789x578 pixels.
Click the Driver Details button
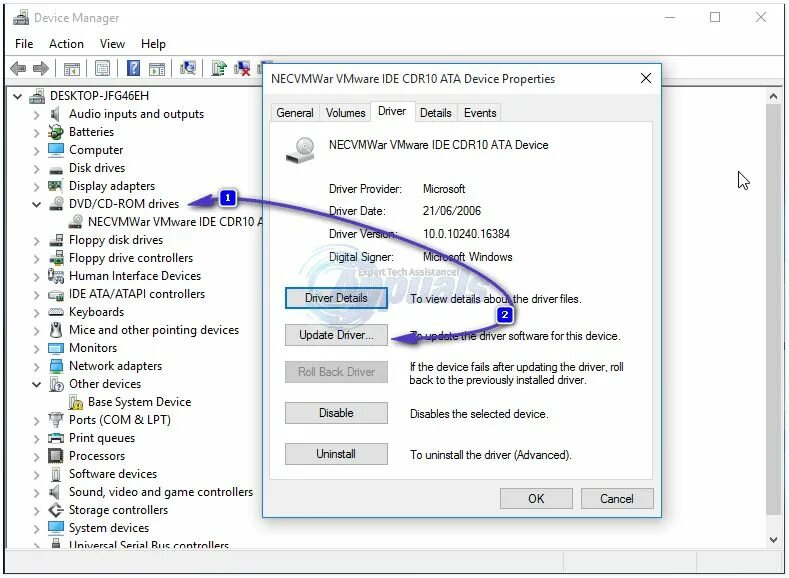coord(336,298)
